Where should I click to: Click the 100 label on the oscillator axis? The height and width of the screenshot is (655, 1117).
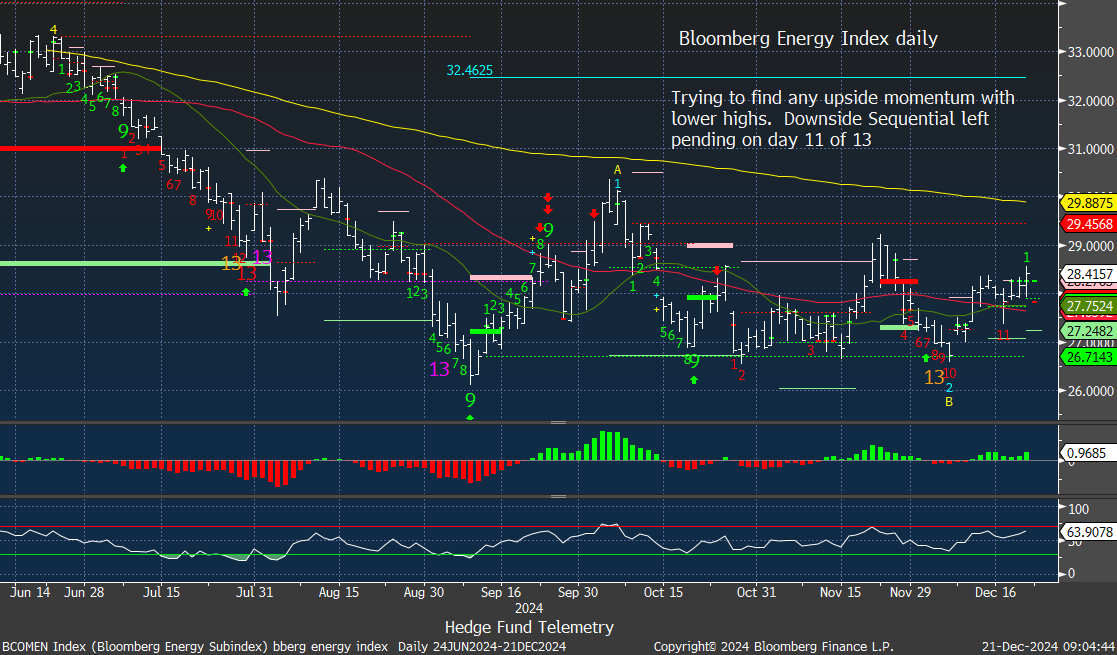click(1079, 509)
